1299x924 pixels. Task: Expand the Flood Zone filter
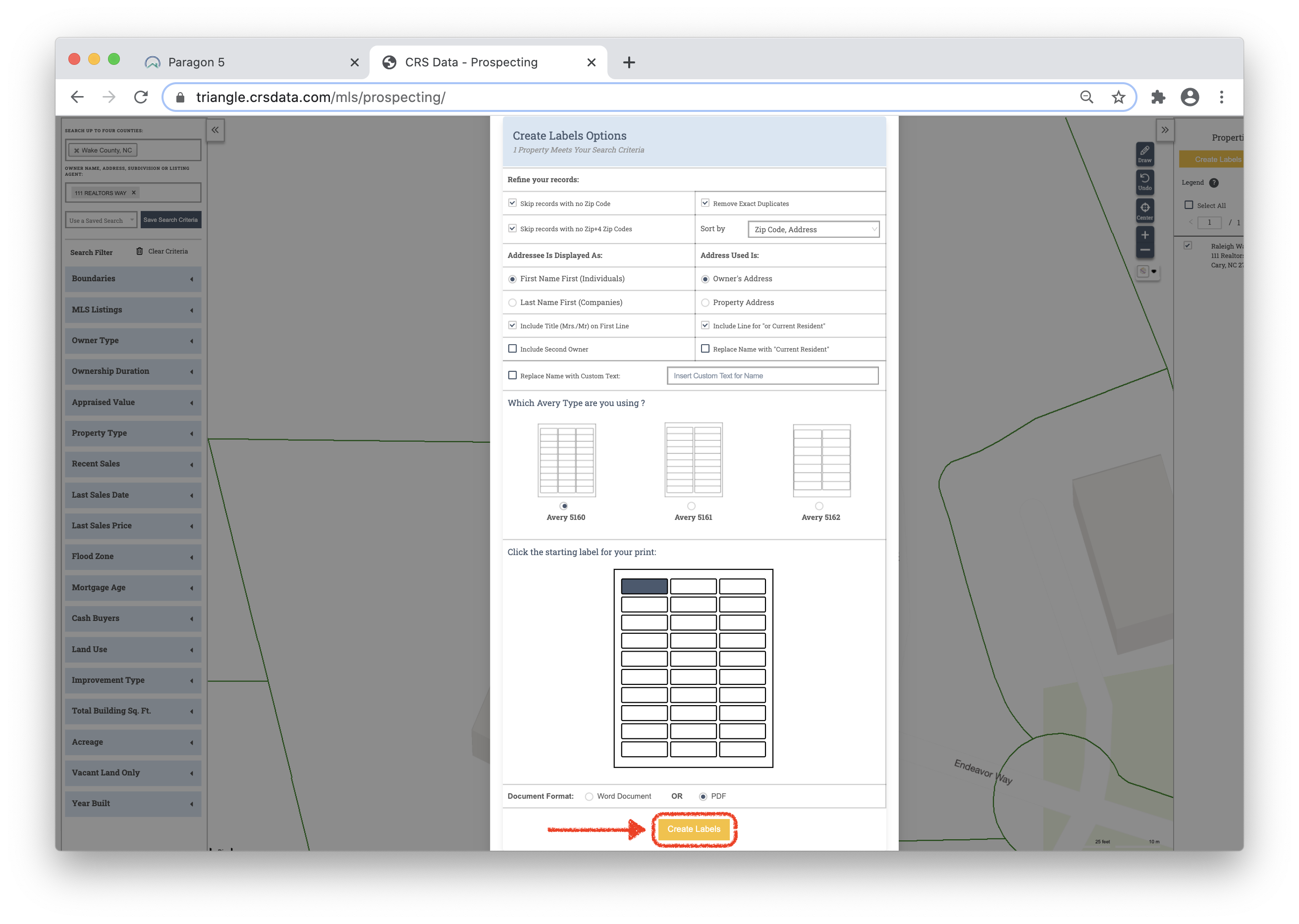click(x=133, y=557)
